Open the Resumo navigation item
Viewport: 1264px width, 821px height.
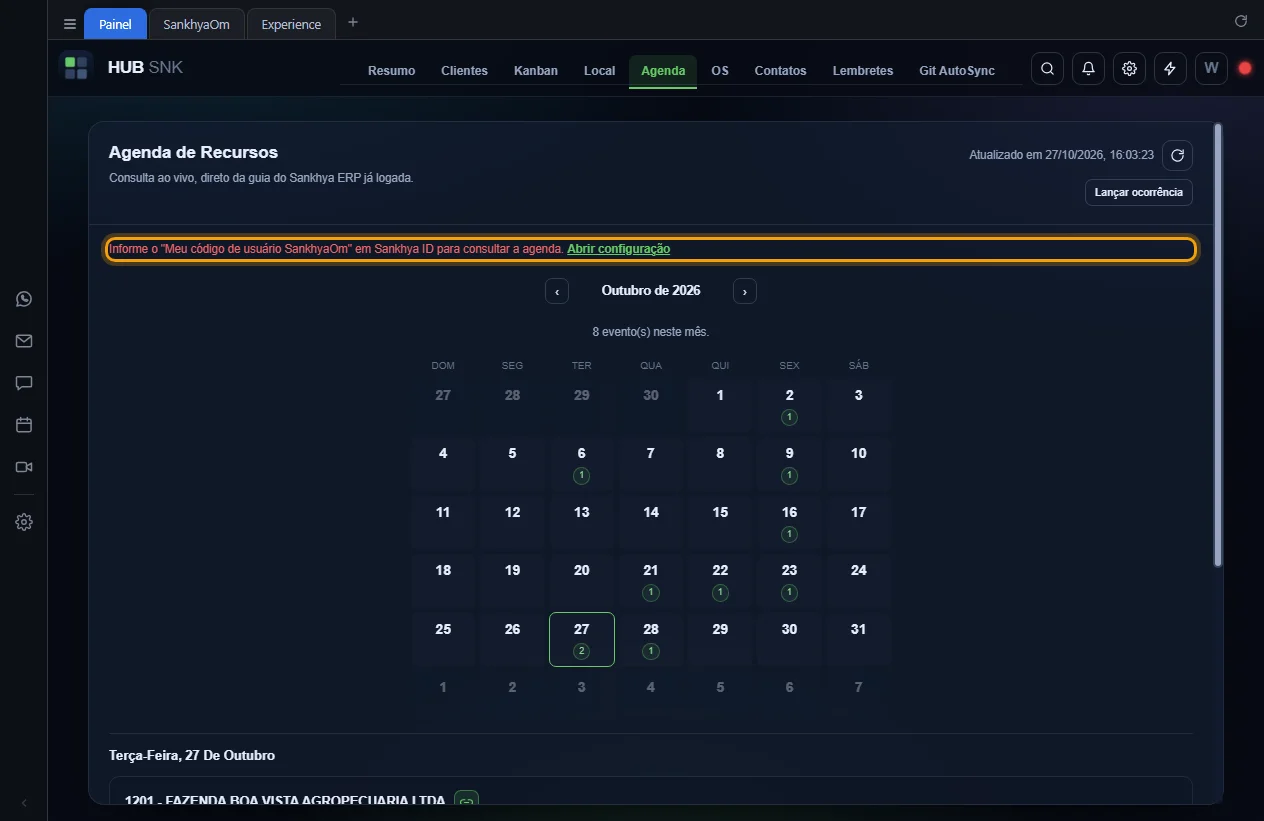click(391, 71)
